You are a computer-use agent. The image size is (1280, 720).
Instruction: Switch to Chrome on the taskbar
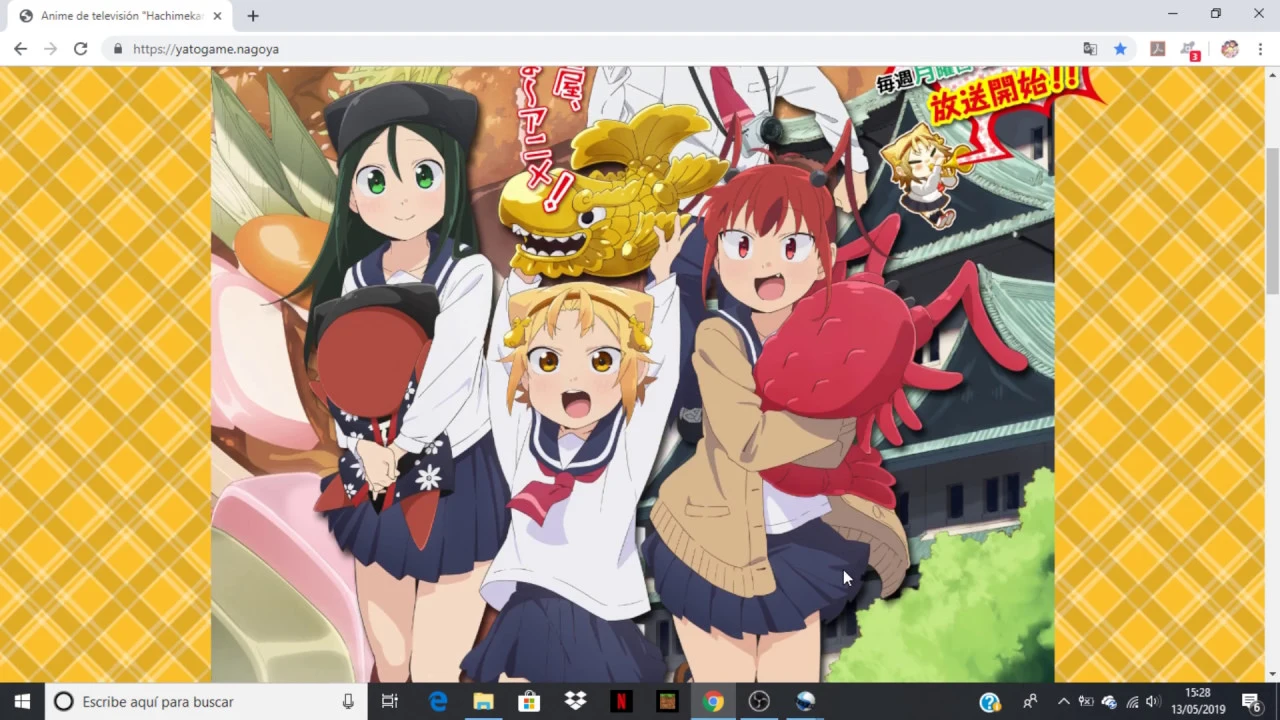713,702
